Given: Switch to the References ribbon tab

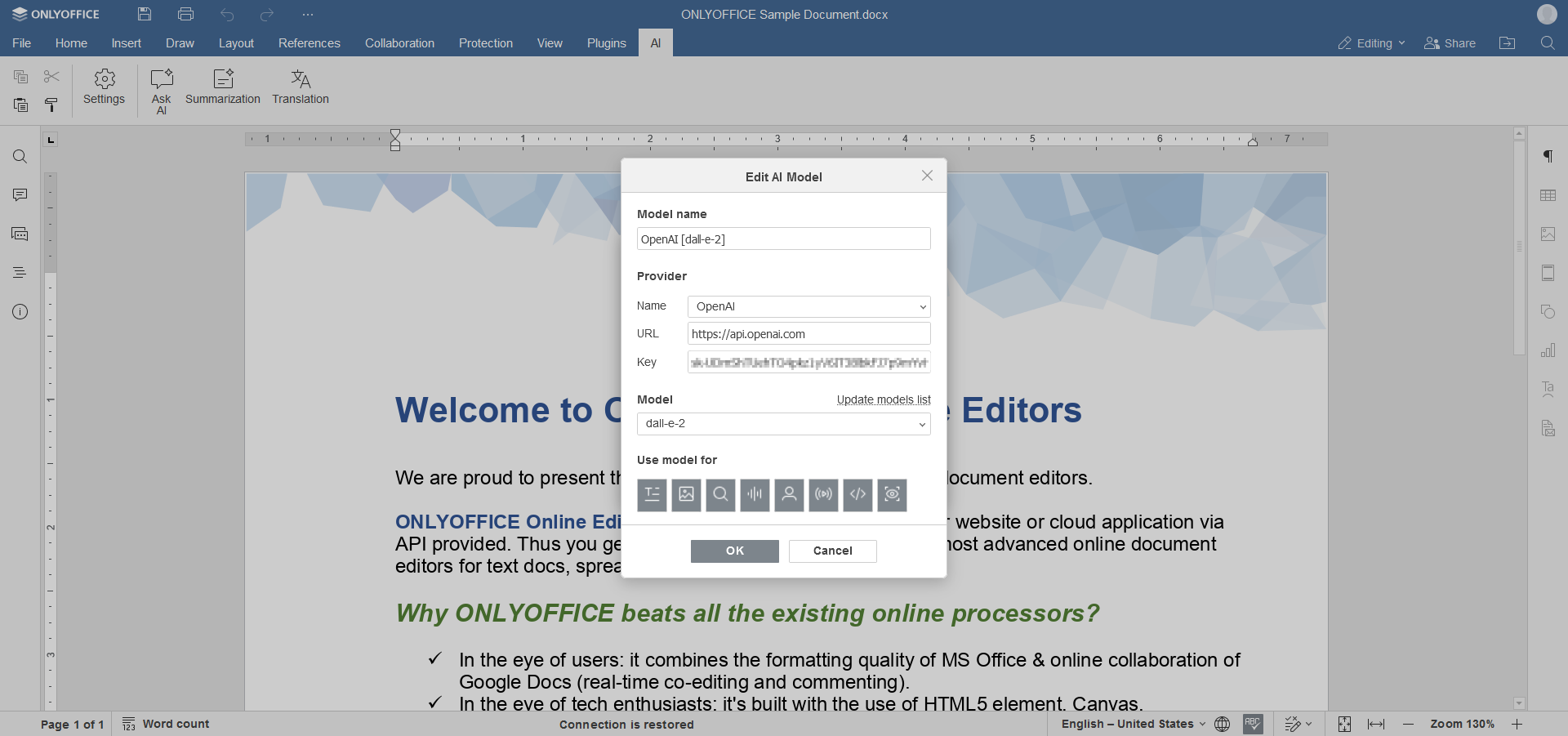Looking at the screenshot, I should 309,42.
